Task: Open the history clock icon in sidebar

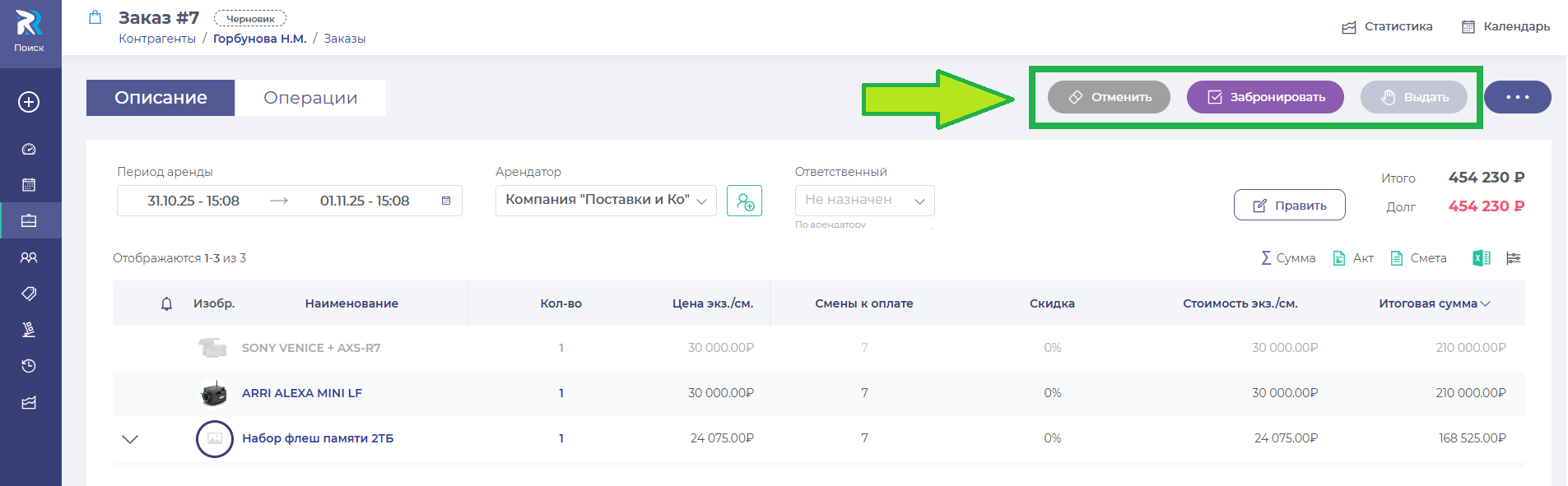Action: (29, 366)
